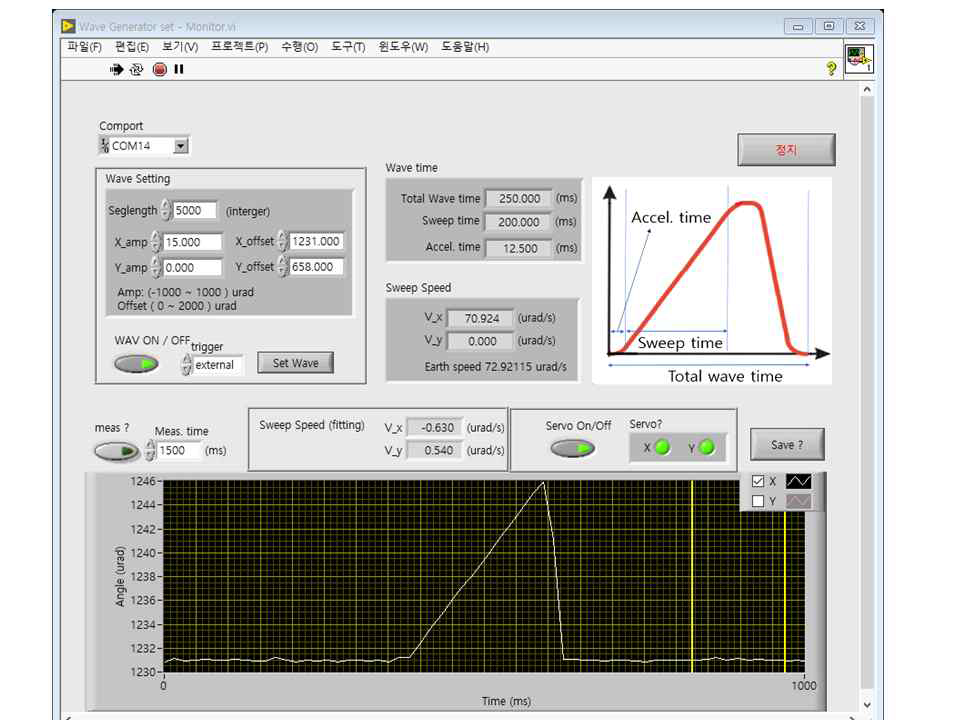Click the Run Continuously toolbar icon
960x720 pixels.
coord(137,69)
